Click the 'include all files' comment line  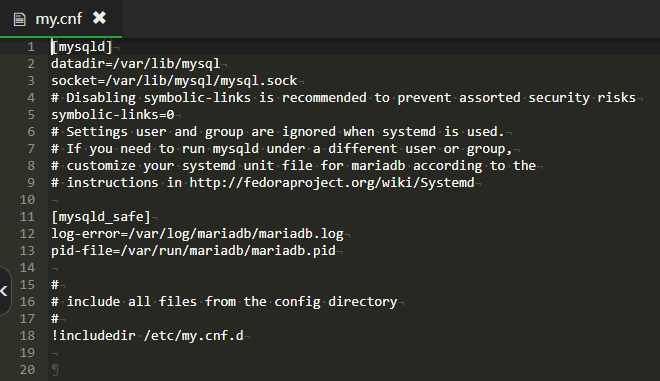pyautogui.click(x=224, y=301)
